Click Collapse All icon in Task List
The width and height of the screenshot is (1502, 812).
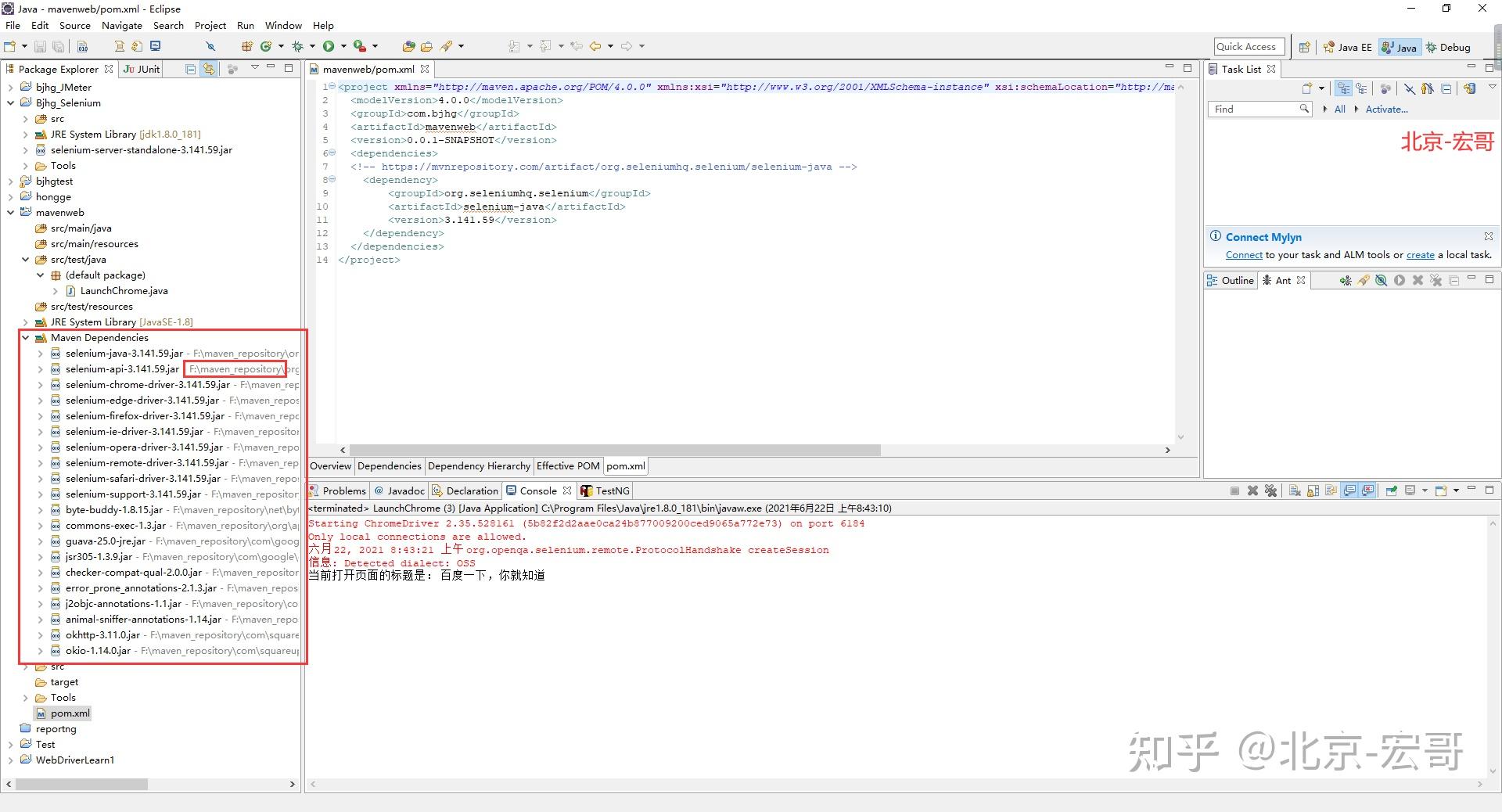click(1446, 88)
